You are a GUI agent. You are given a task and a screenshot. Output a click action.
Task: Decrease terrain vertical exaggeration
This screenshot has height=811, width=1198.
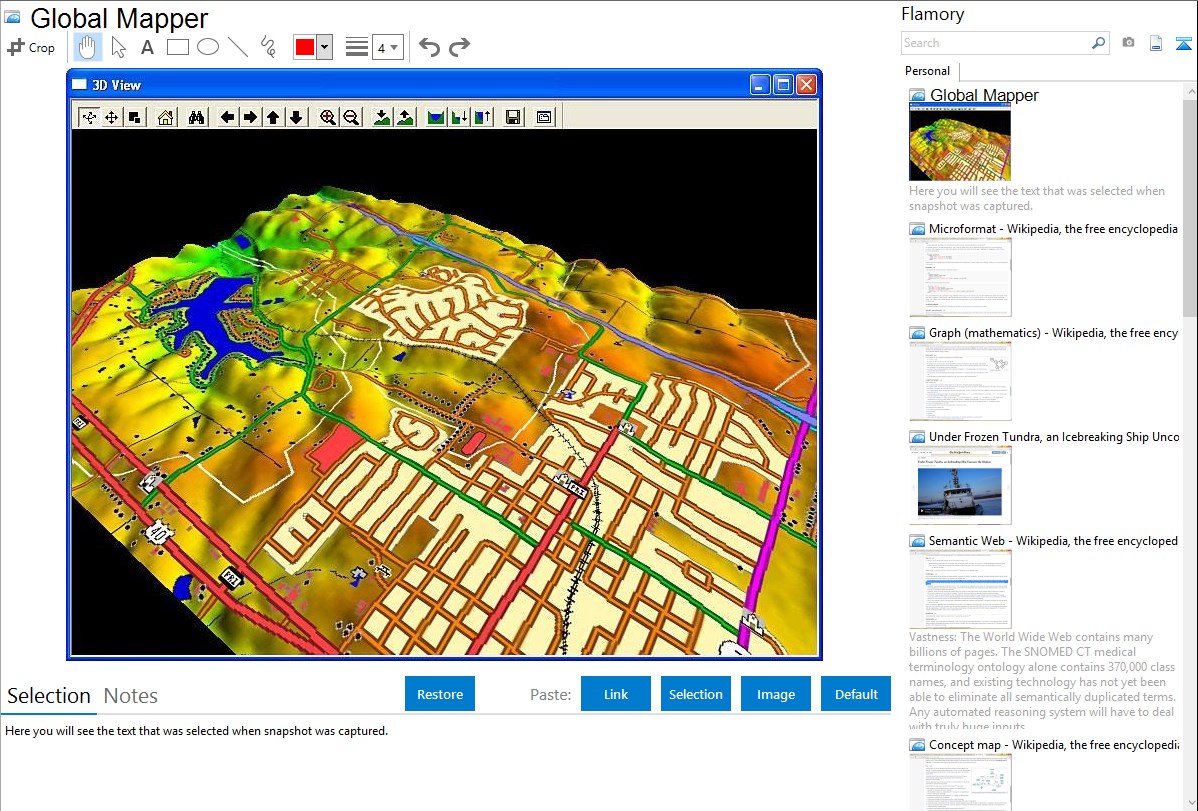[382, 117]
